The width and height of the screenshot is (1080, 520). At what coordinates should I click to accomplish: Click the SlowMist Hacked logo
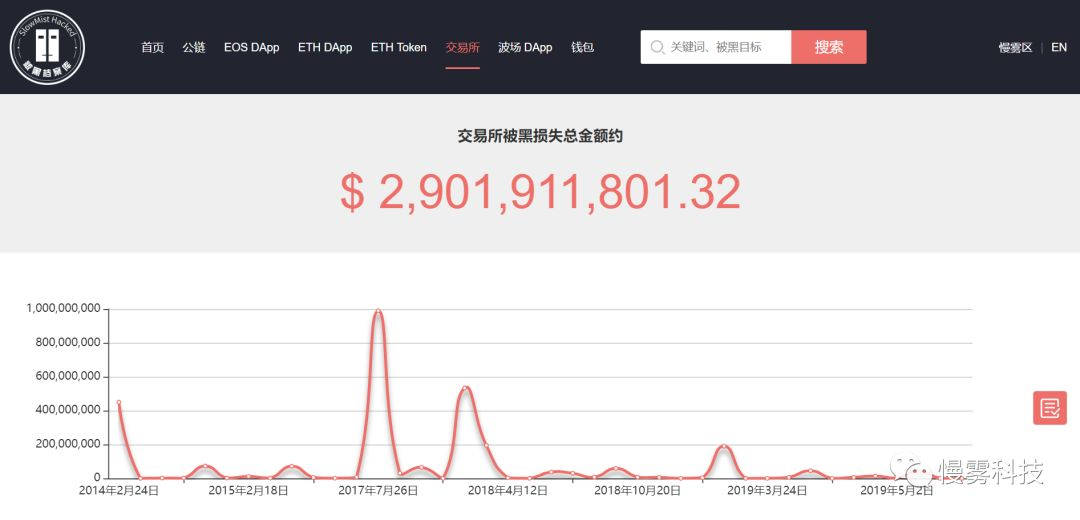47,46
